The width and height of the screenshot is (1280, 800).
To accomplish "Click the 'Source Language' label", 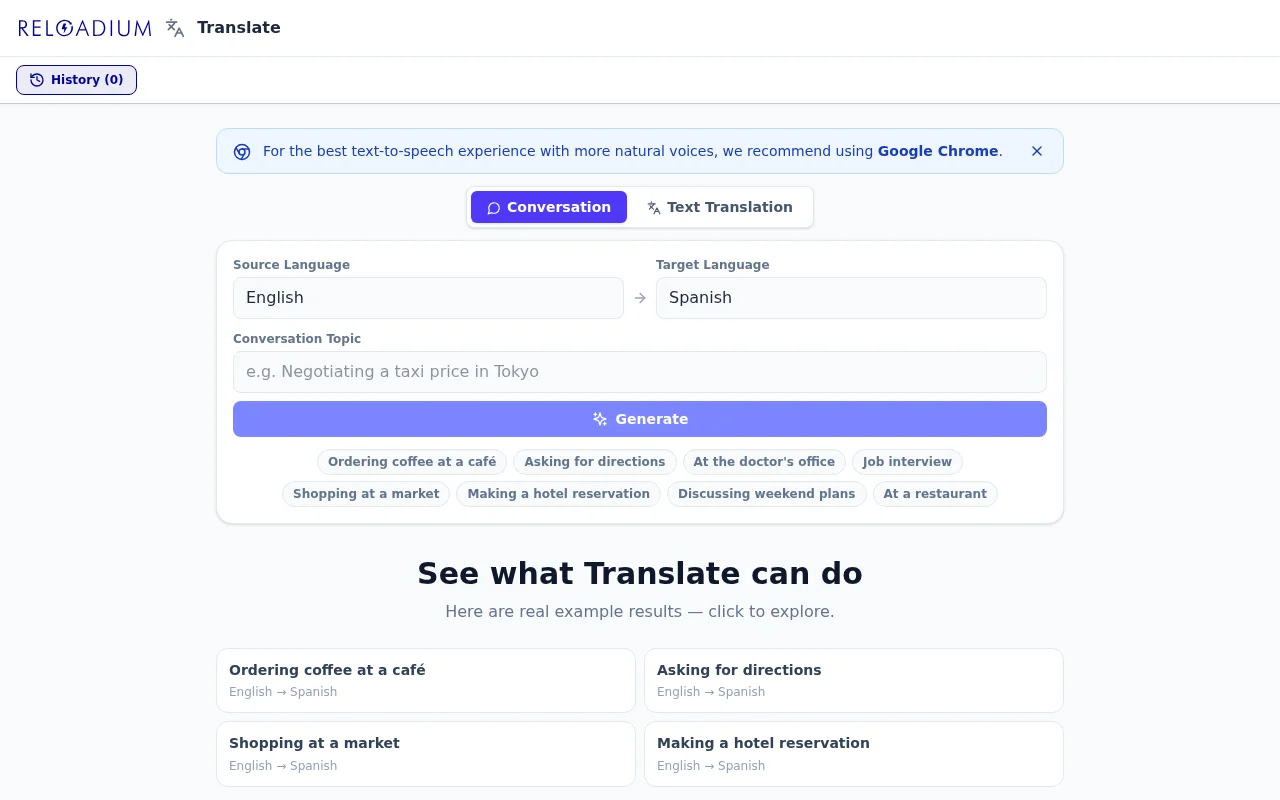I will tap(292, 265).
